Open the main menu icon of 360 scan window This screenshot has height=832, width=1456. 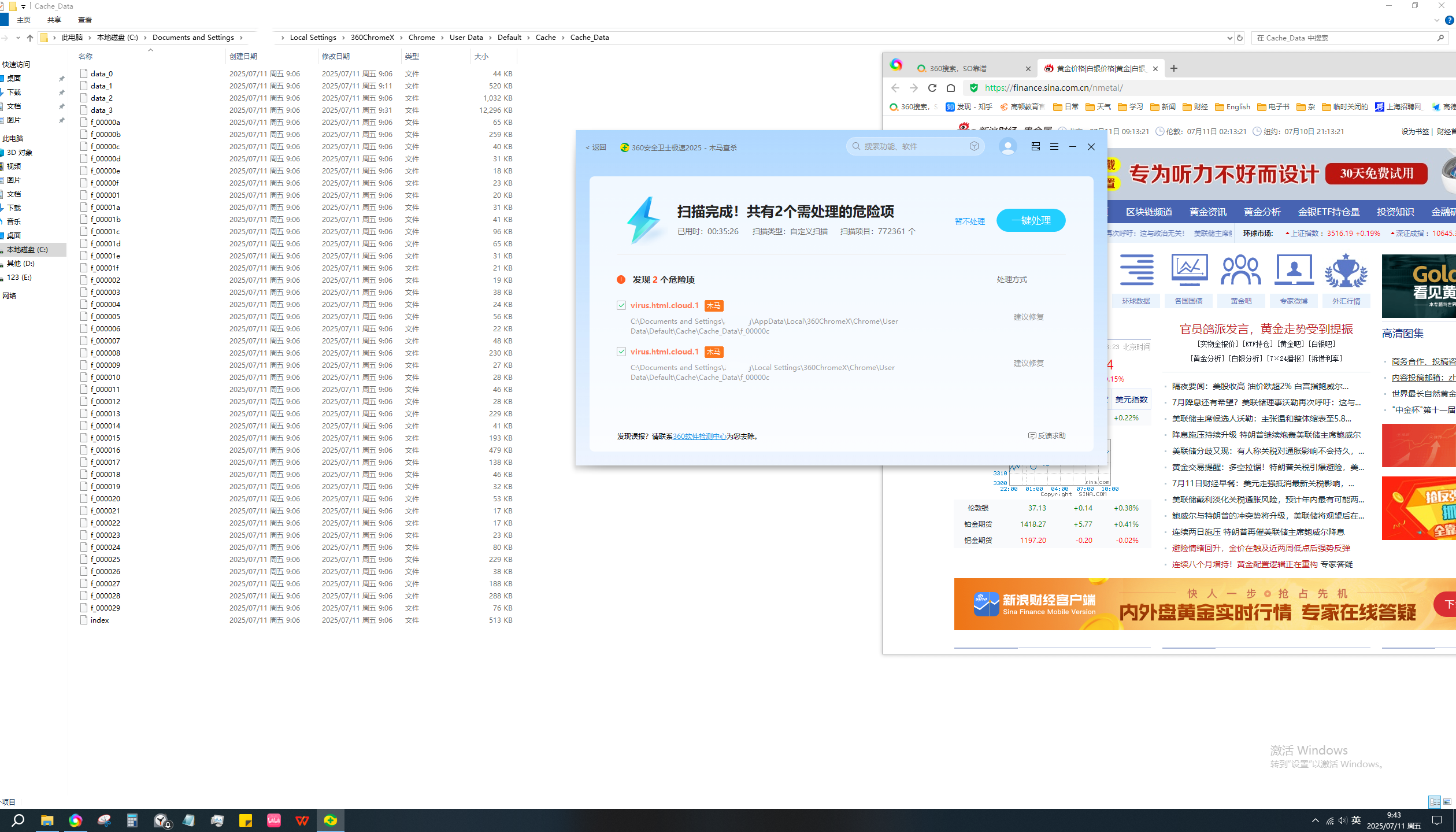click(1054, 146)
